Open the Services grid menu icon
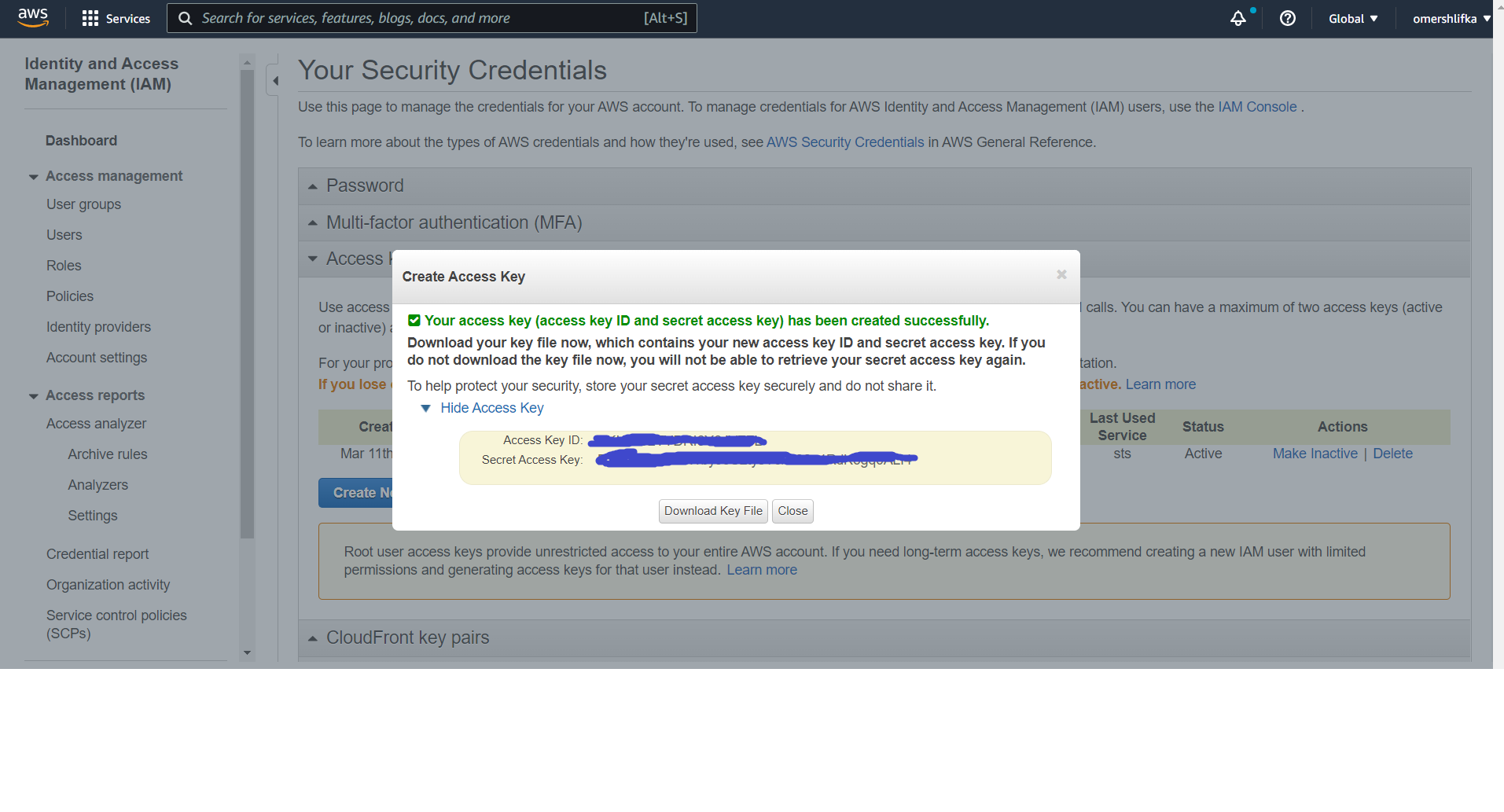Screen dimensions: 1504x812 click(90, 18)
